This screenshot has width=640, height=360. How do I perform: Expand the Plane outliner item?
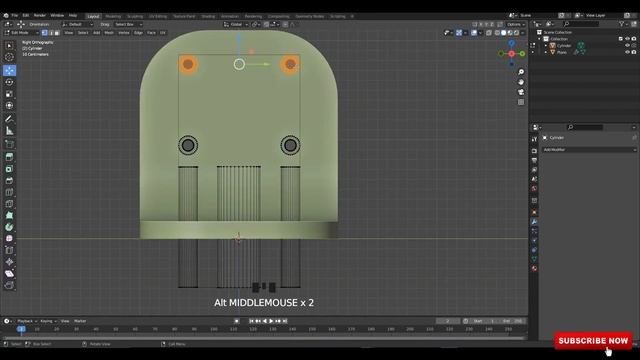(x=546, y=52)
